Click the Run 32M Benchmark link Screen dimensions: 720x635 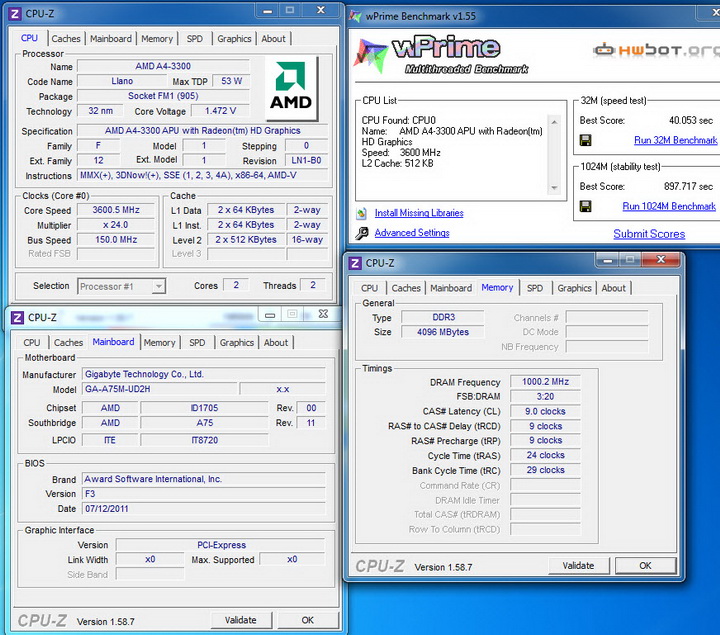click(x=675, y=140)
